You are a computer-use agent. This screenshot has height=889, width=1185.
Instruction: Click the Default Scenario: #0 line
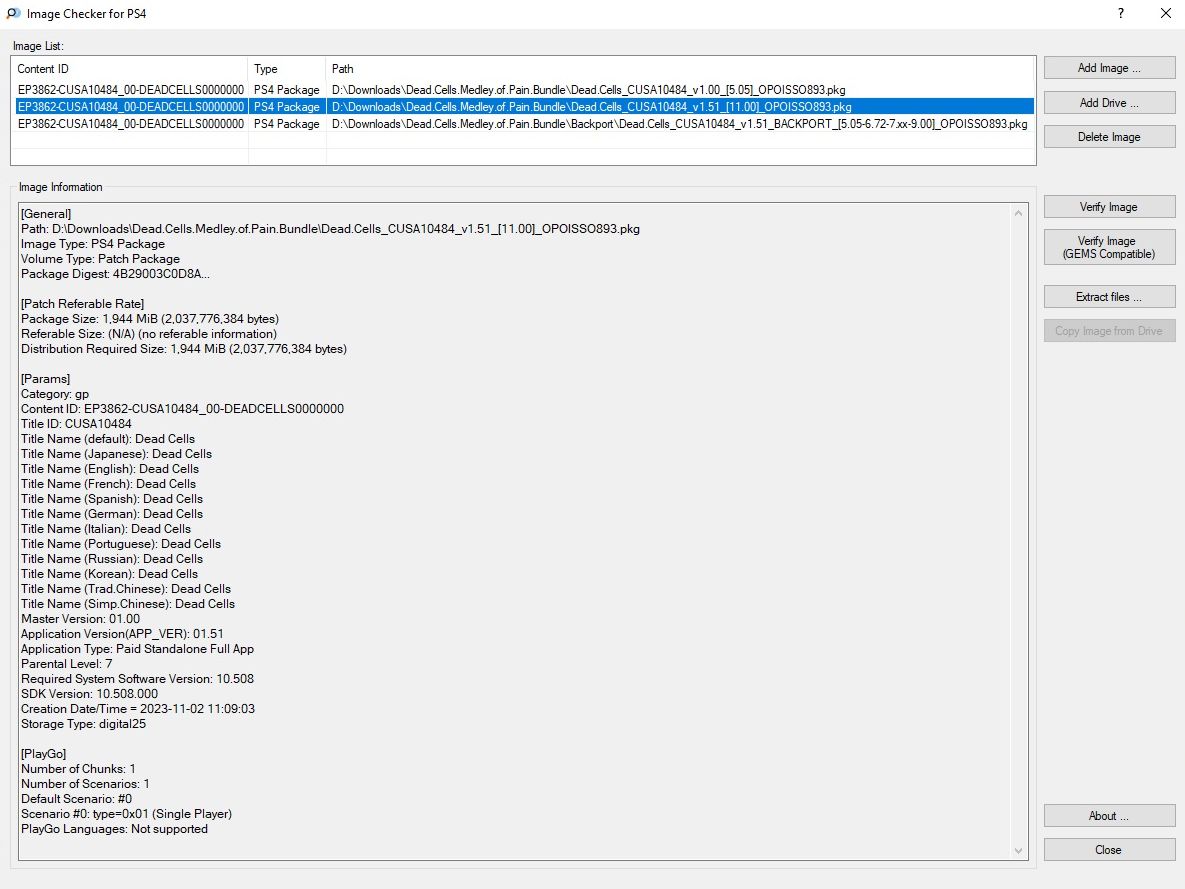pos(76,799)
